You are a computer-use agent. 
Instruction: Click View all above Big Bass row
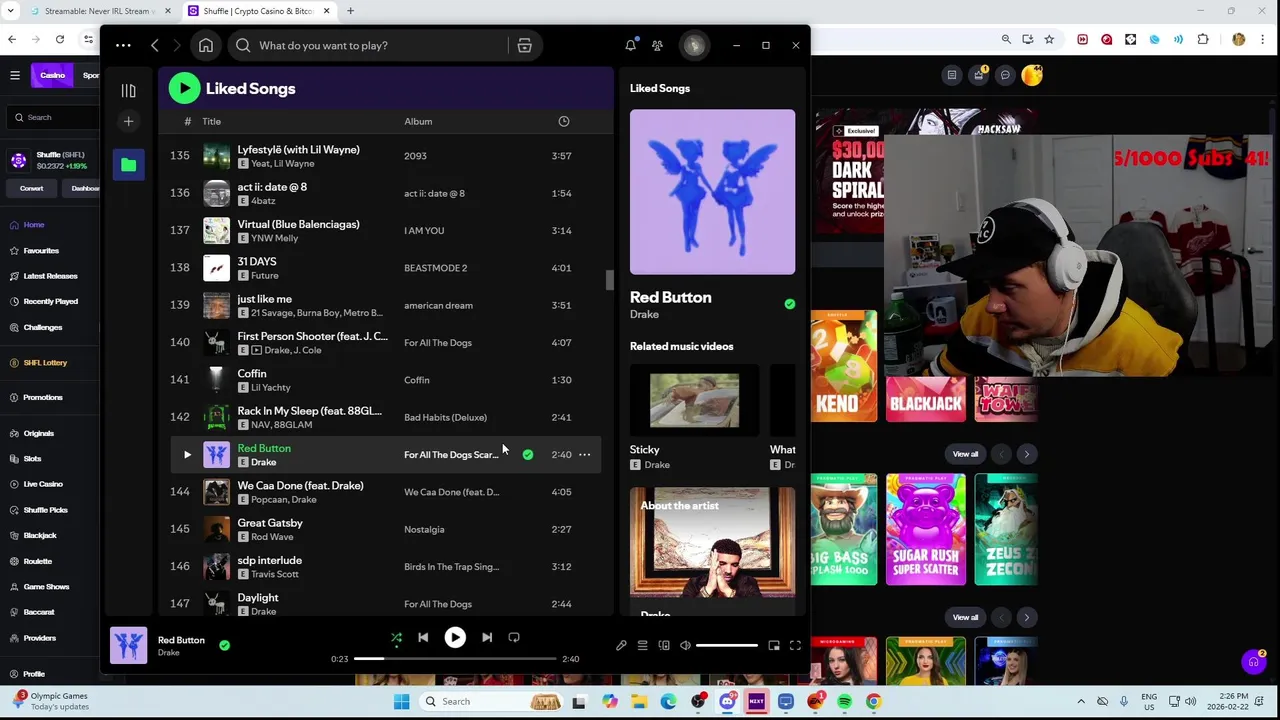965,454
